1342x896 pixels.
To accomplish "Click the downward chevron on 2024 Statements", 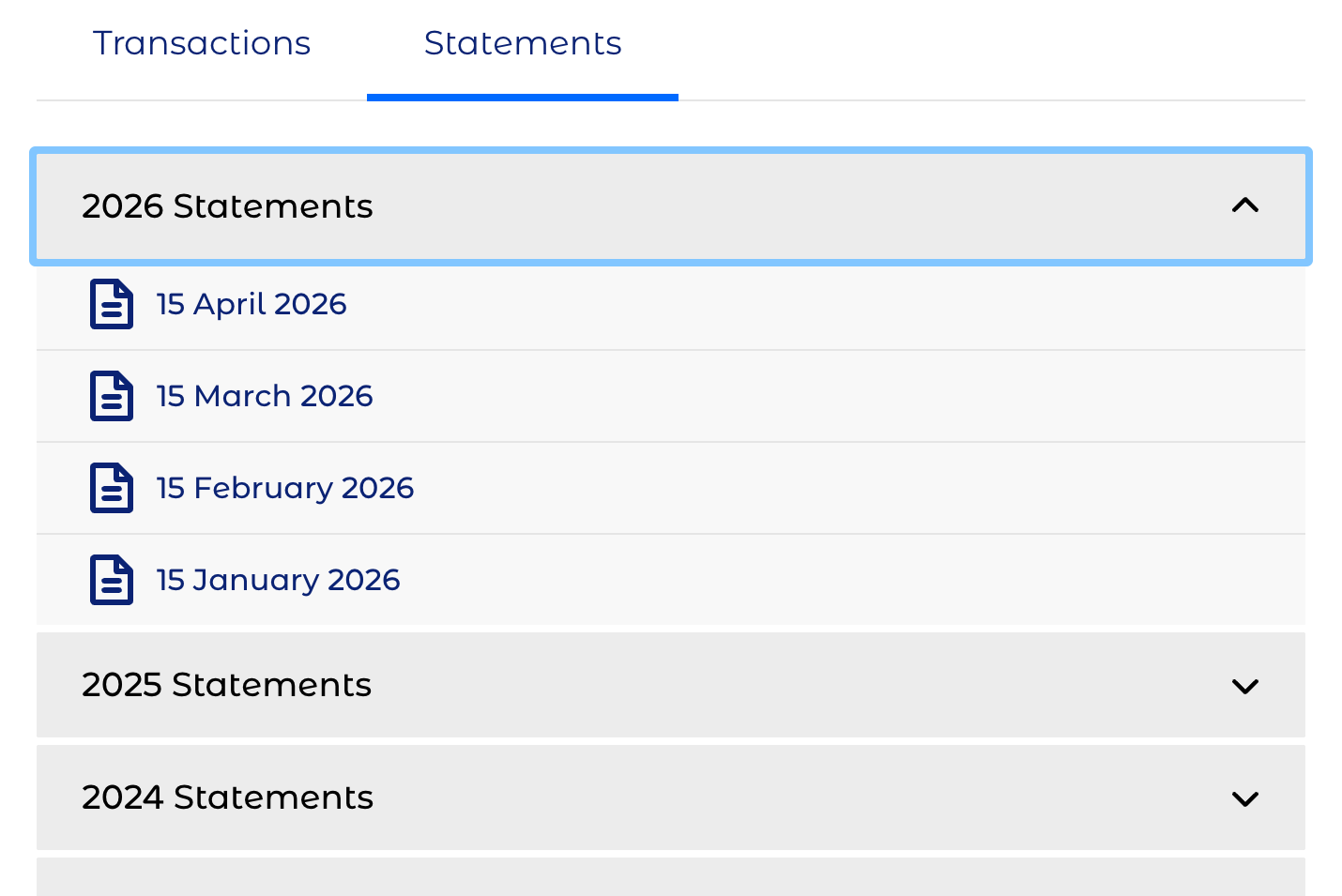I will point(1245,797).
